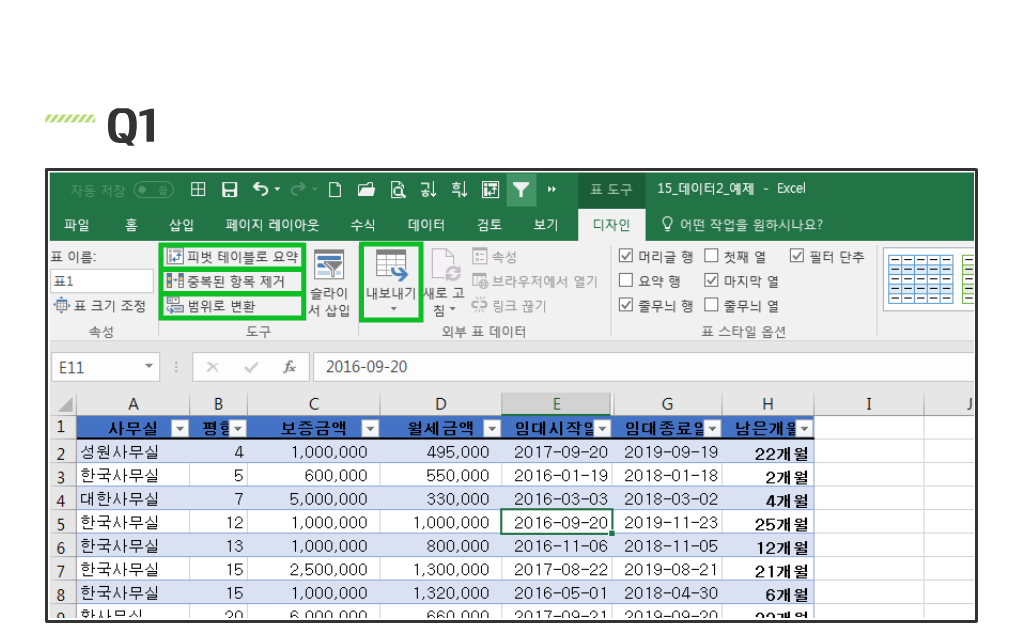Switch to the 데이터 ribbon tab
This screenshot has height=640, width=1024.
click(427, 225)
